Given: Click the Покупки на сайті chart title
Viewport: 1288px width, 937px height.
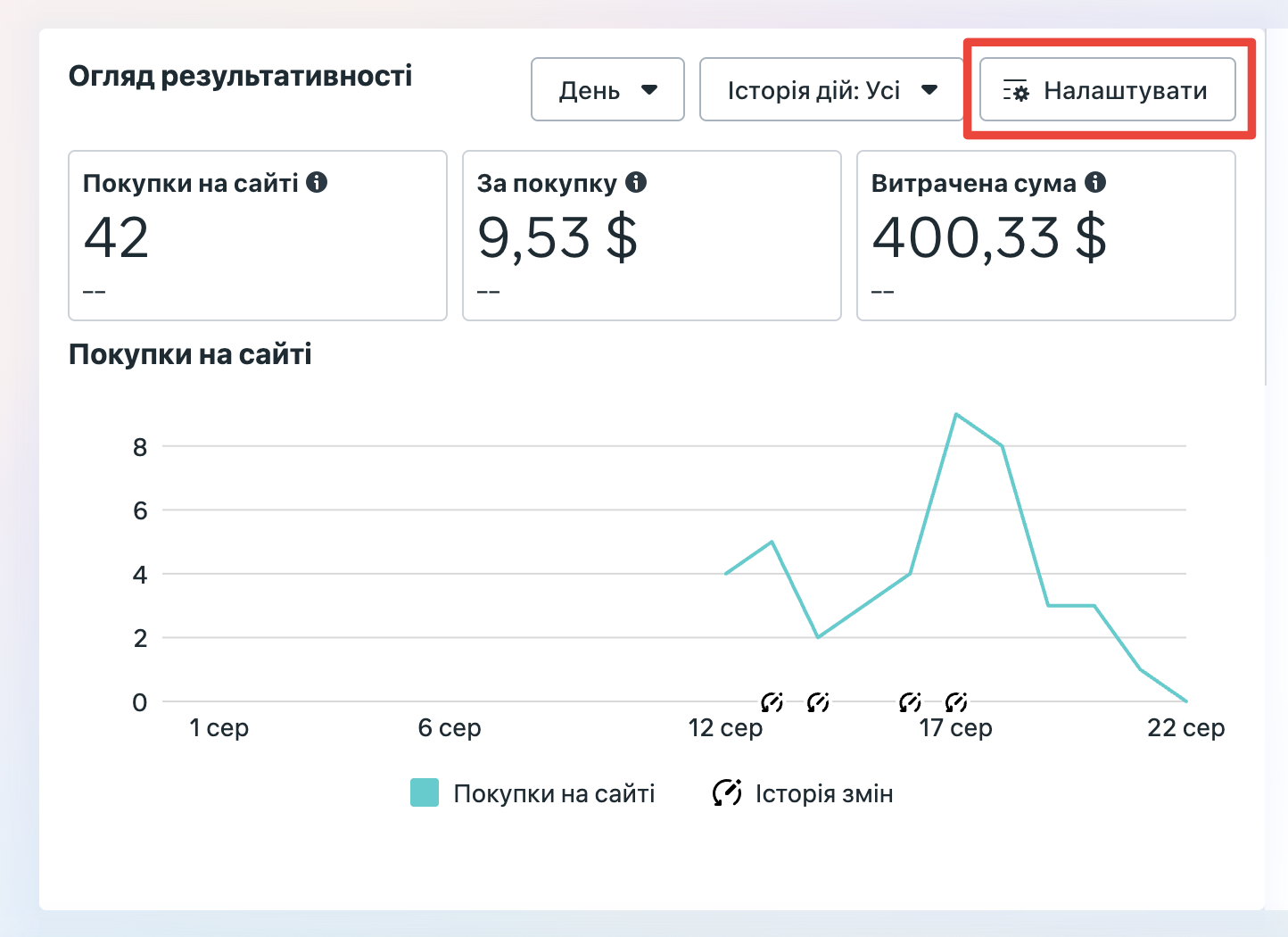Looking at the screenshot, I should click(x=190, y=354).
